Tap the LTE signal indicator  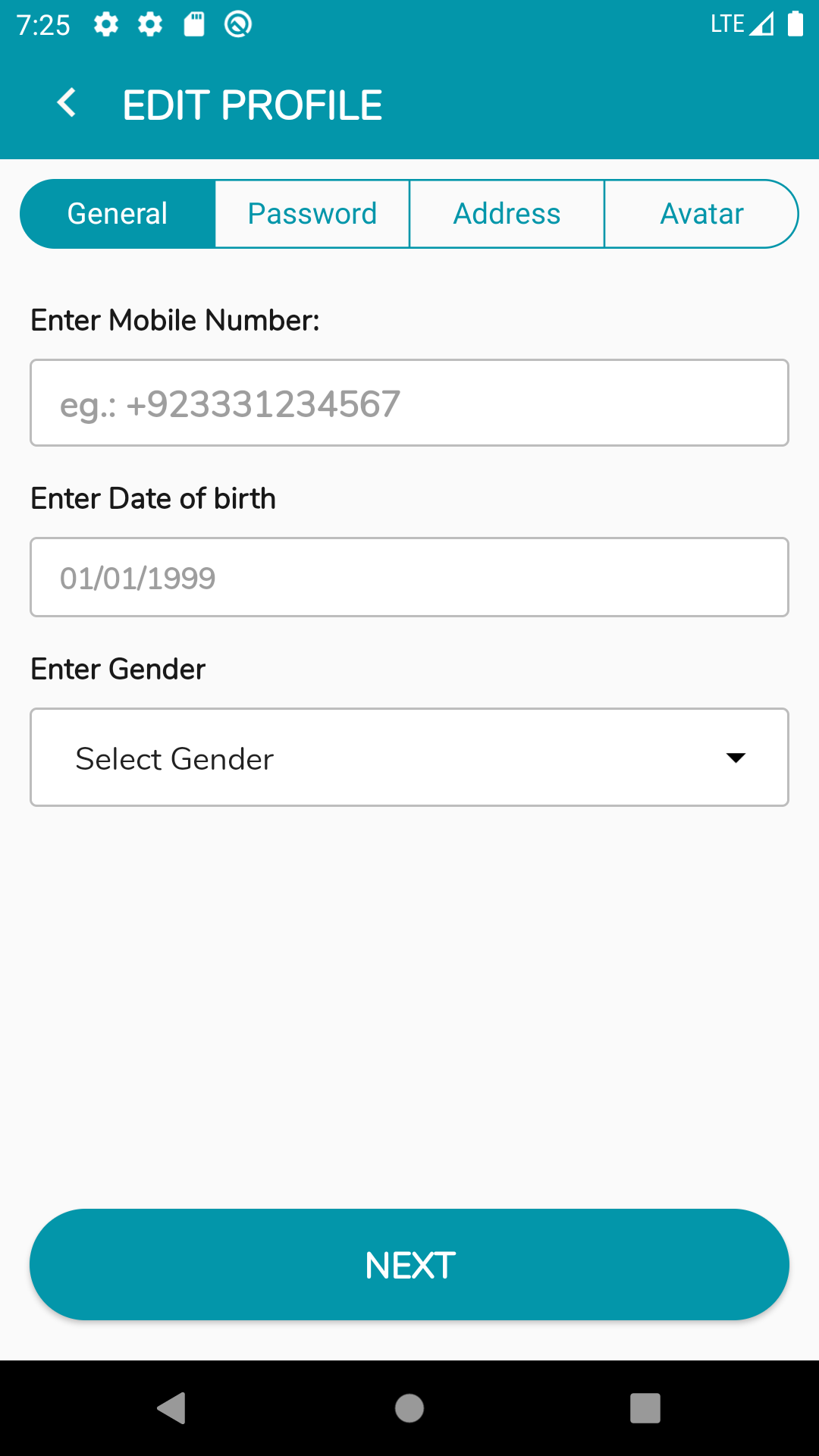(742, 24)
